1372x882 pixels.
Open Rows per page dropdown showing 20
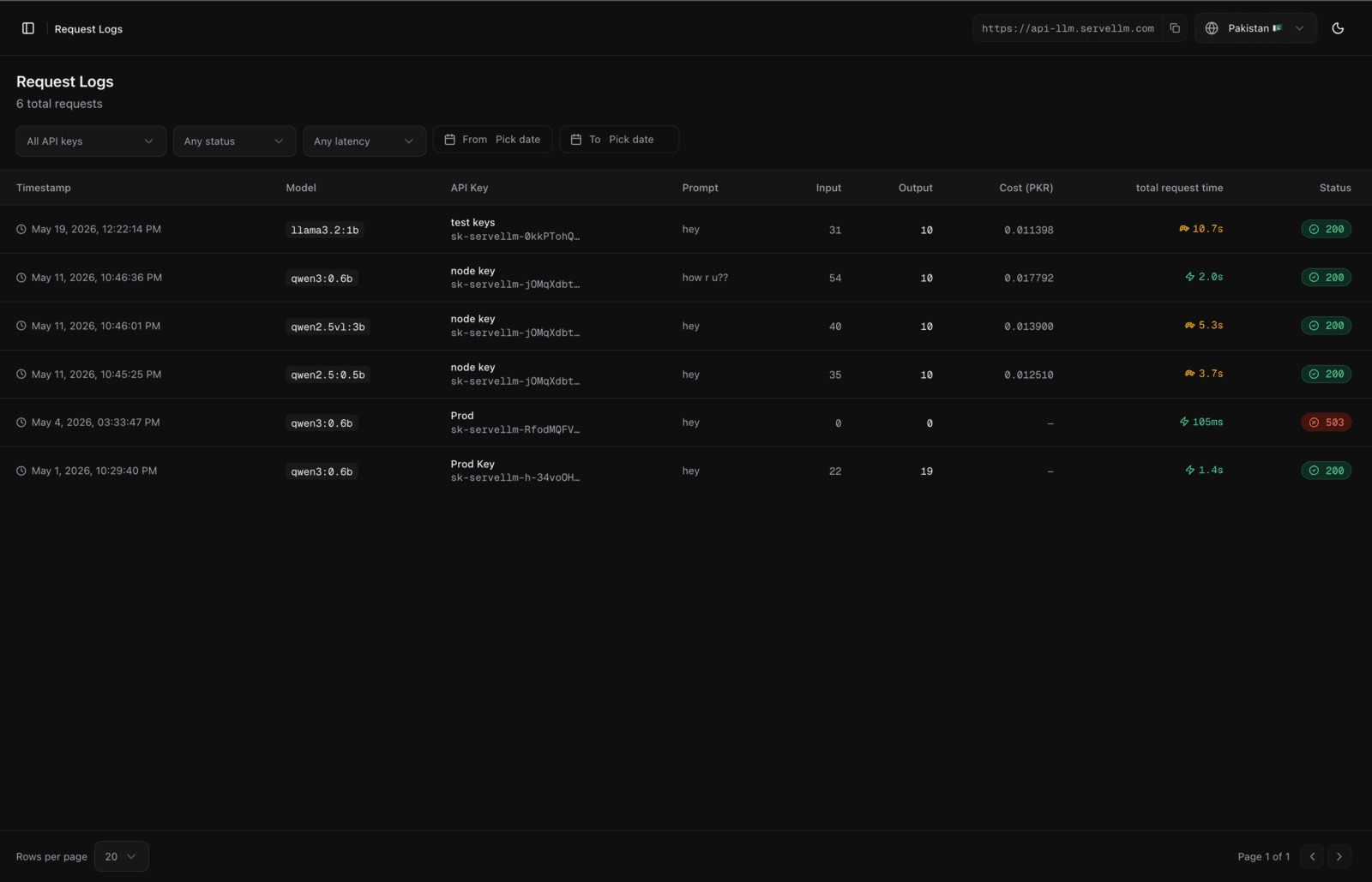121,856
